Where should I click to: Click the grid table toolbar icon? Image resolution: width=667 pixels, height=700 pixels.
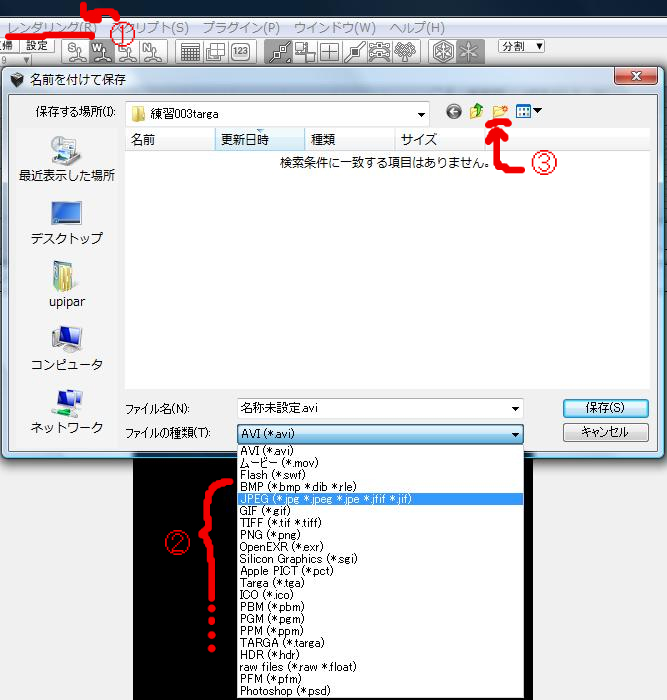click(190, 52)
